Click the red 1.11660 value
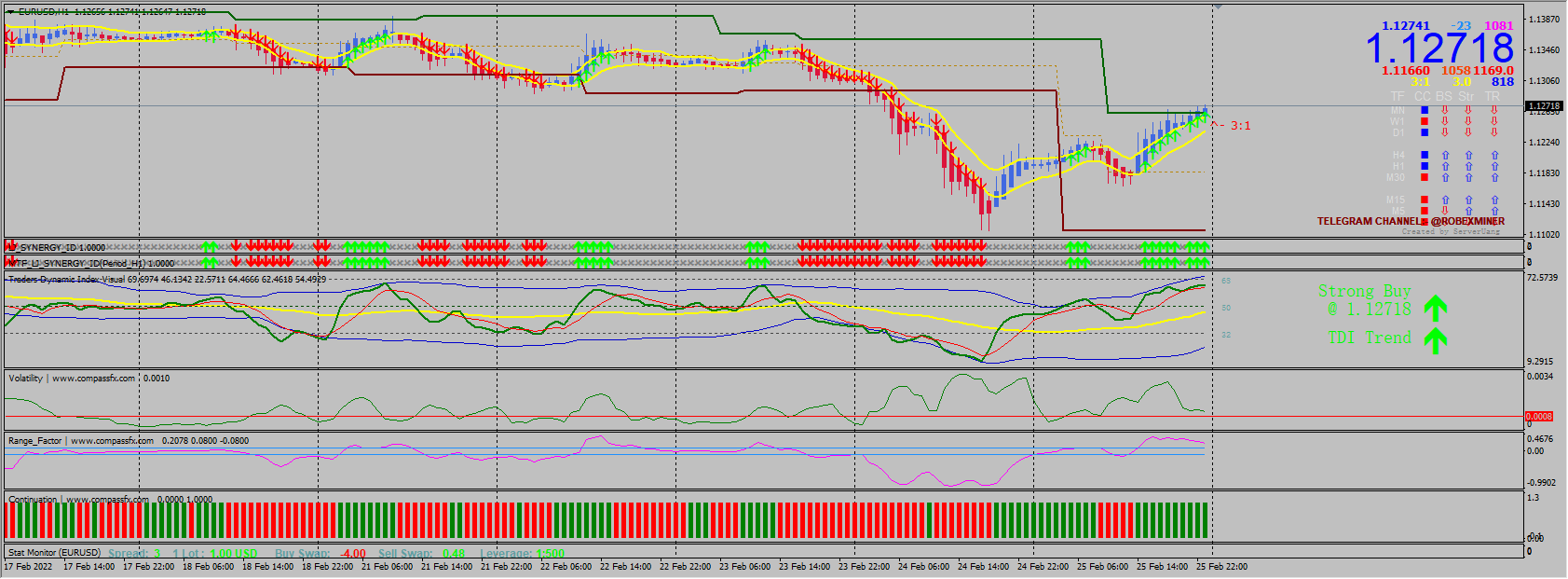 point(1406,71)
